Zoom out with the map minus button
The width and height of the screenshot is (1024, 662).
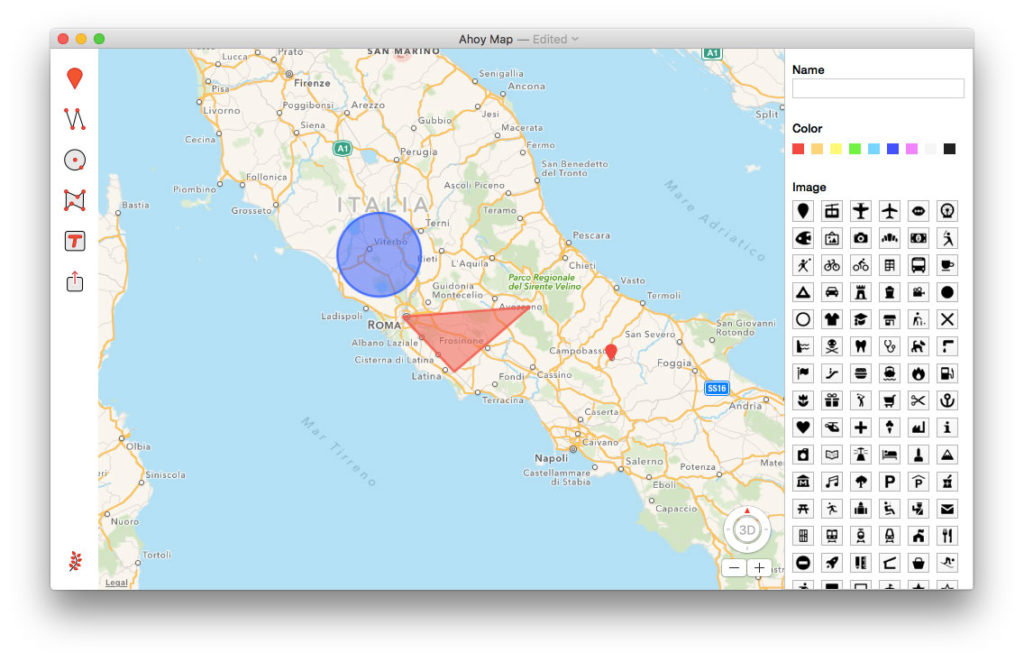point(734,567)
